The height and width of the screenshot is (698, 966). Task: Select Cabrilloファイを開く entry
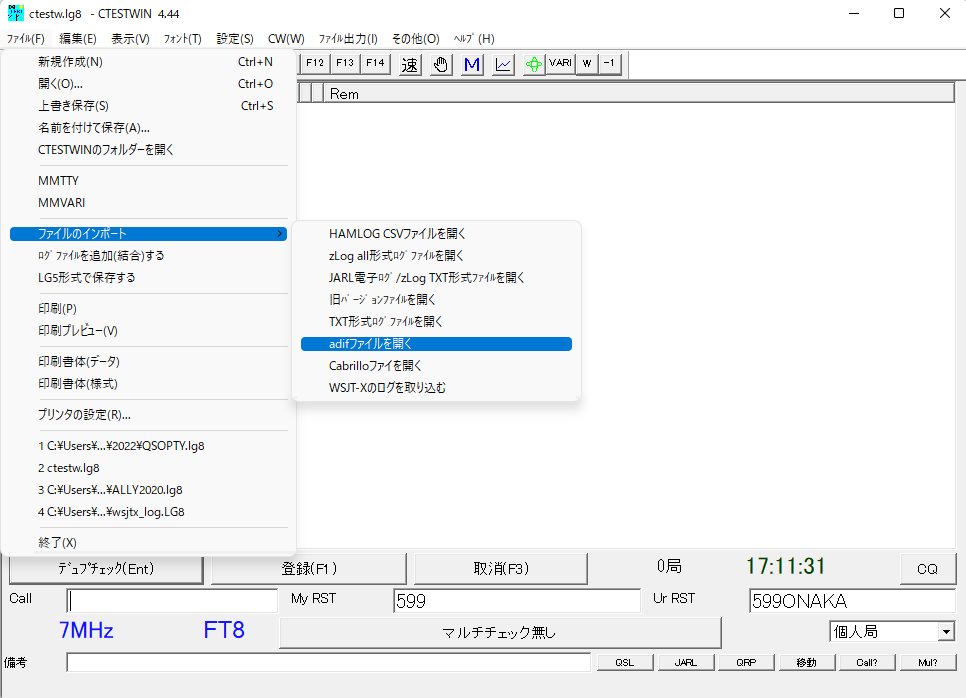436,366
